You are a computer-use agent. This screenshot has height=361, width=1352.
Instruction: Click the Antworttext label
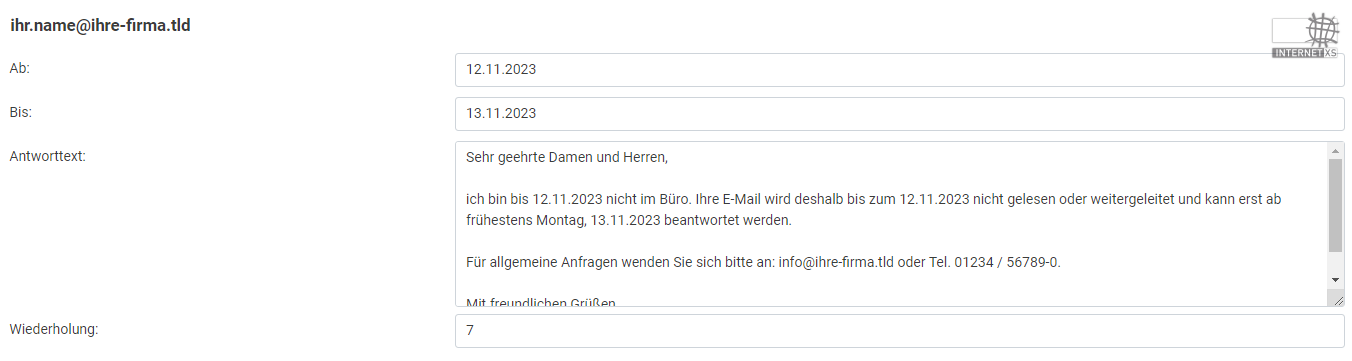click(48, 157)
